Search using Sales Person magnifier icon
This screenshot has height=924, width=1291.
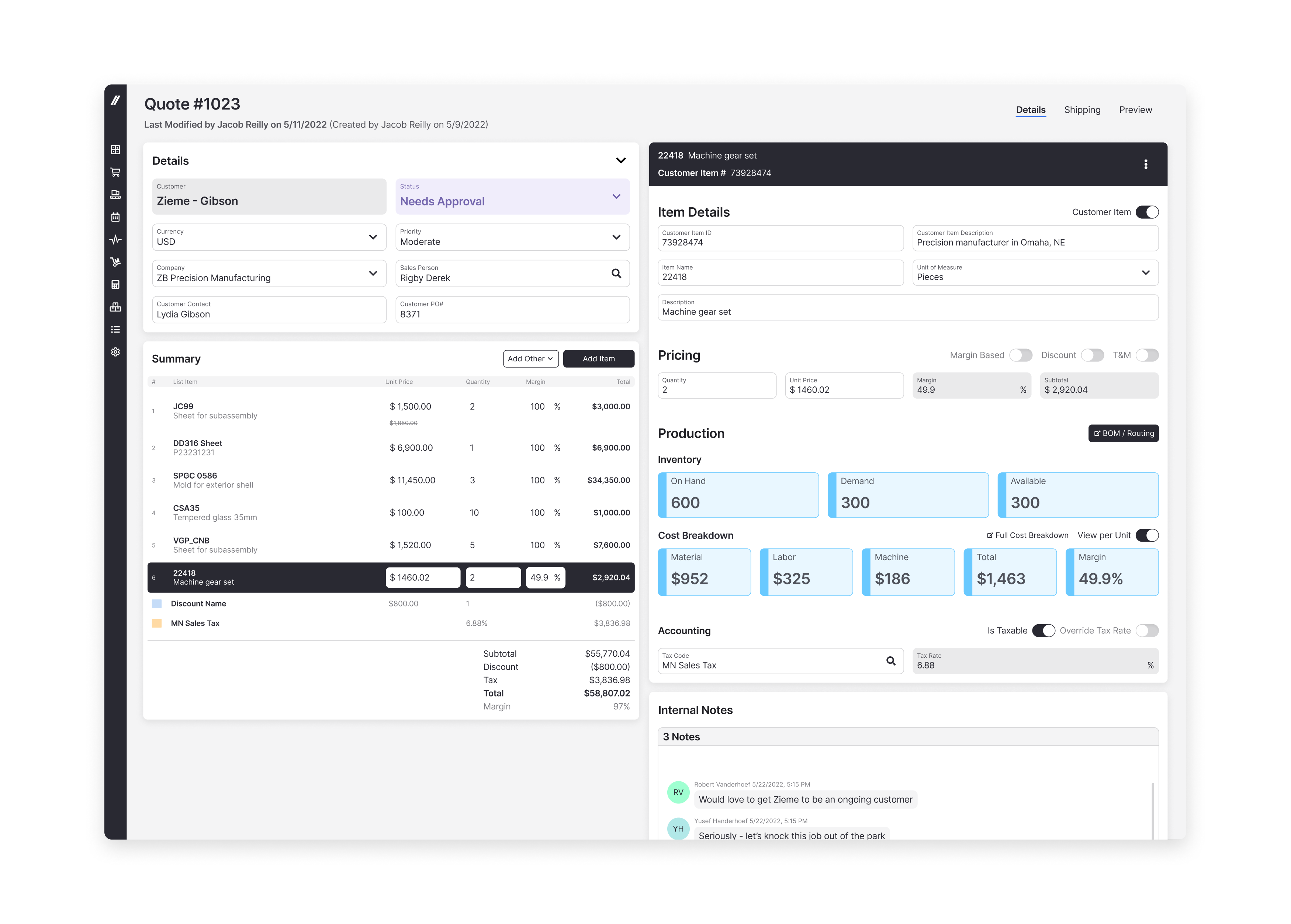point(616,274)
